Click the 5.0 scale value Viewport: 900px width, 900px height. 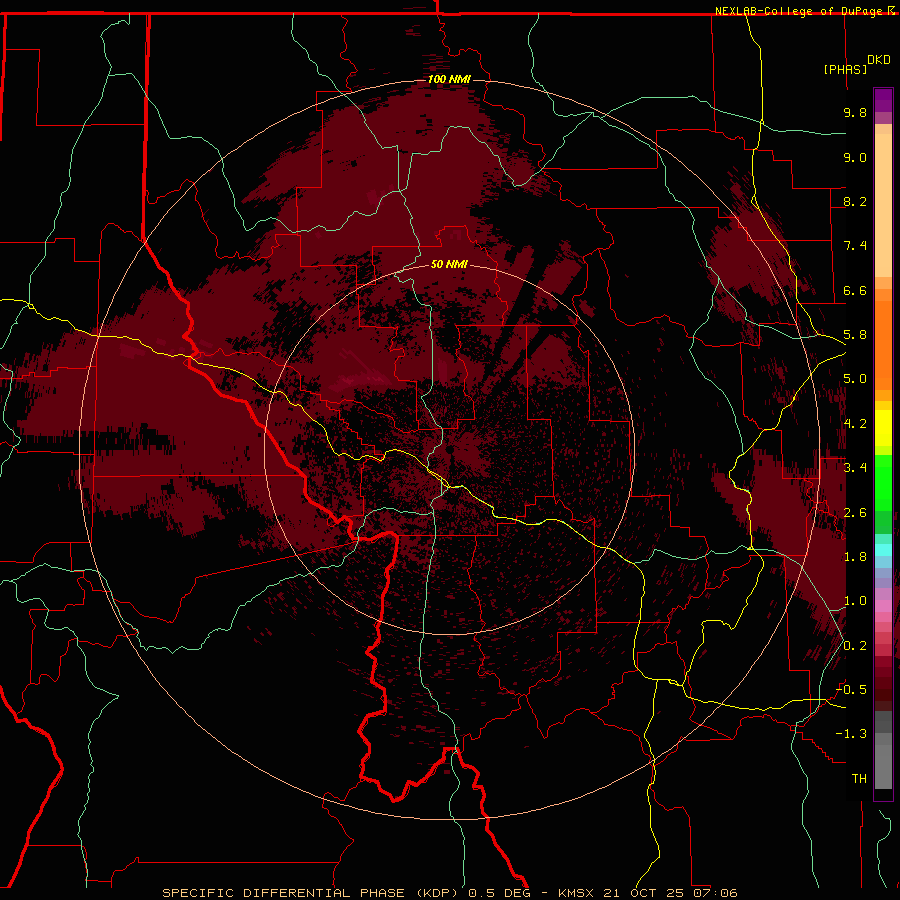855,379
